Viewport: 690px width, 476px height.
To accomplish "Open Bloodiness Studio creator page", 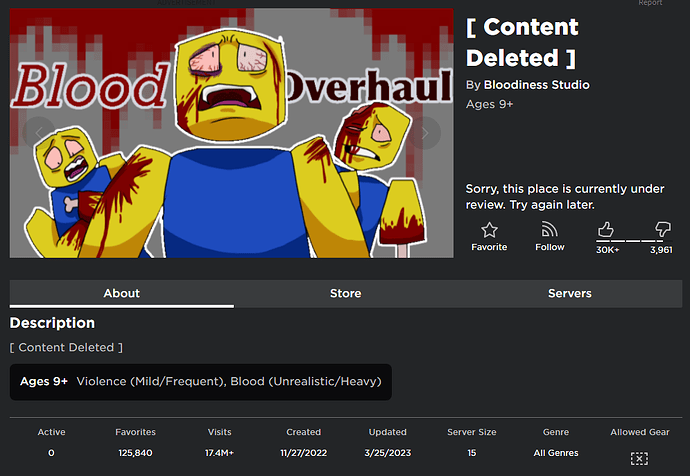I will 536,85.
